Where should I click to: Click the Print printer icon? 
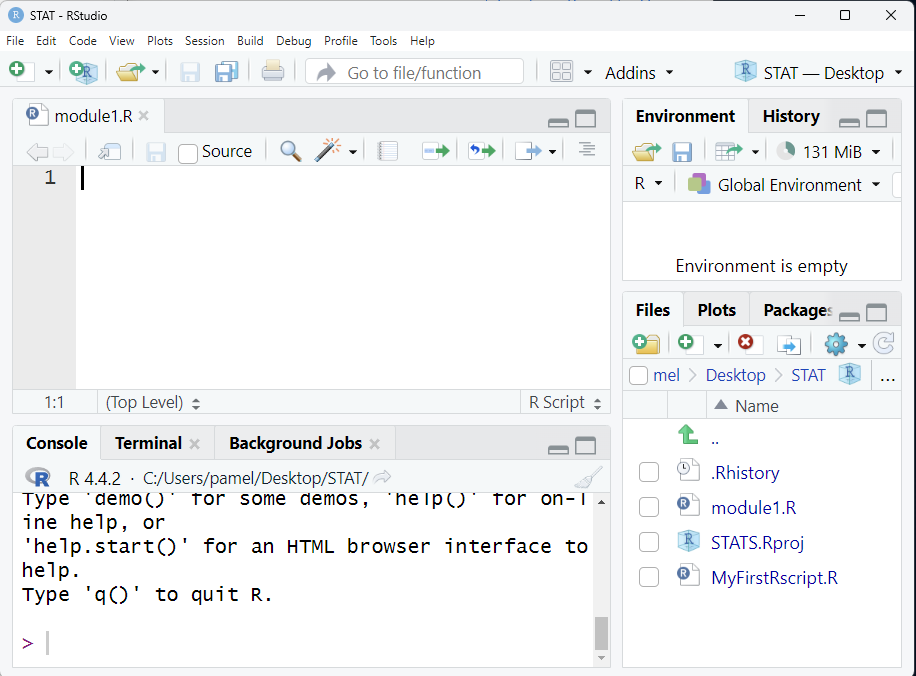pyautogui.click(x=273, y=71)
